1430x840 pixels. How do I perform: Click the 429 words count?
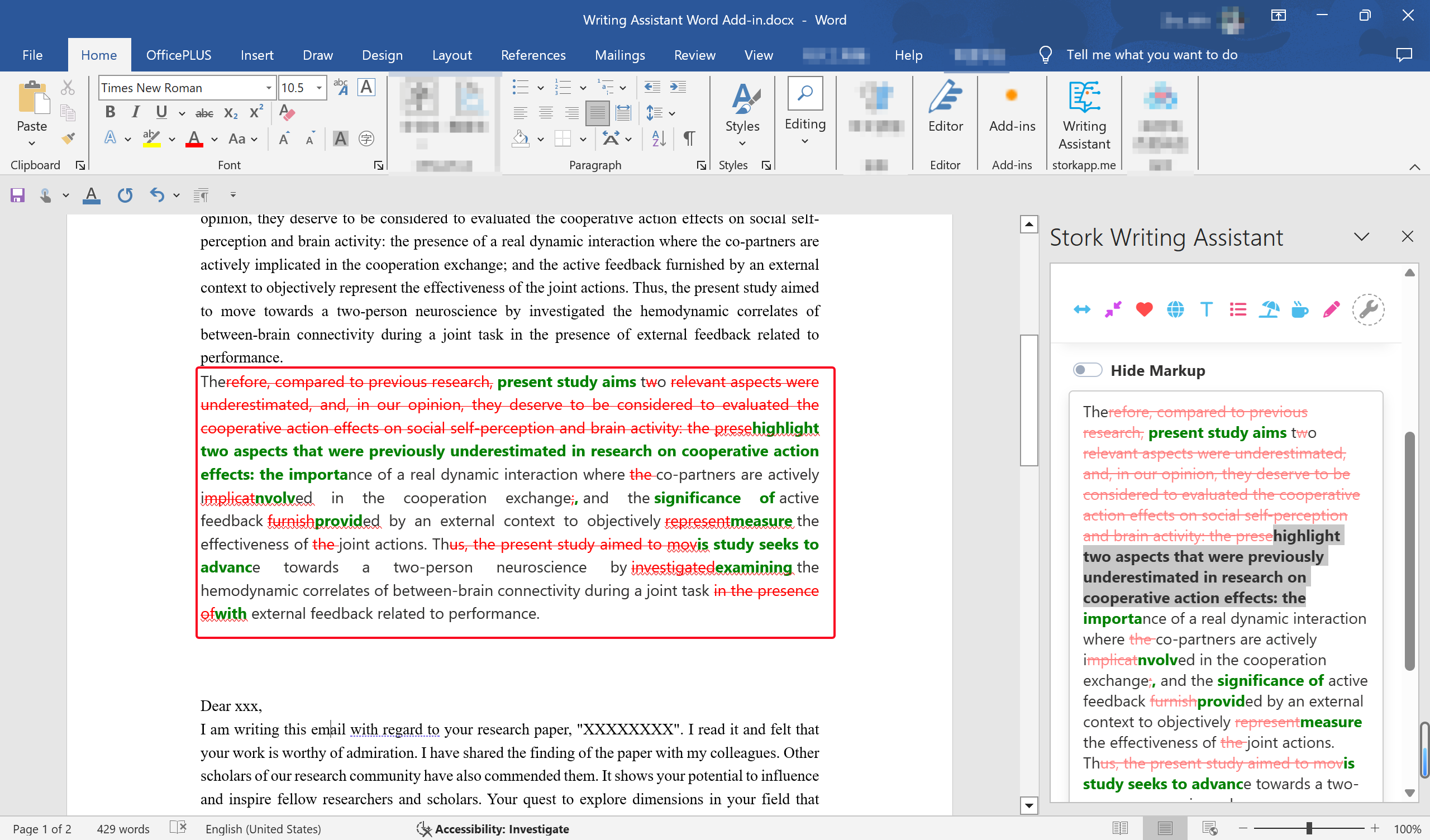123,829
